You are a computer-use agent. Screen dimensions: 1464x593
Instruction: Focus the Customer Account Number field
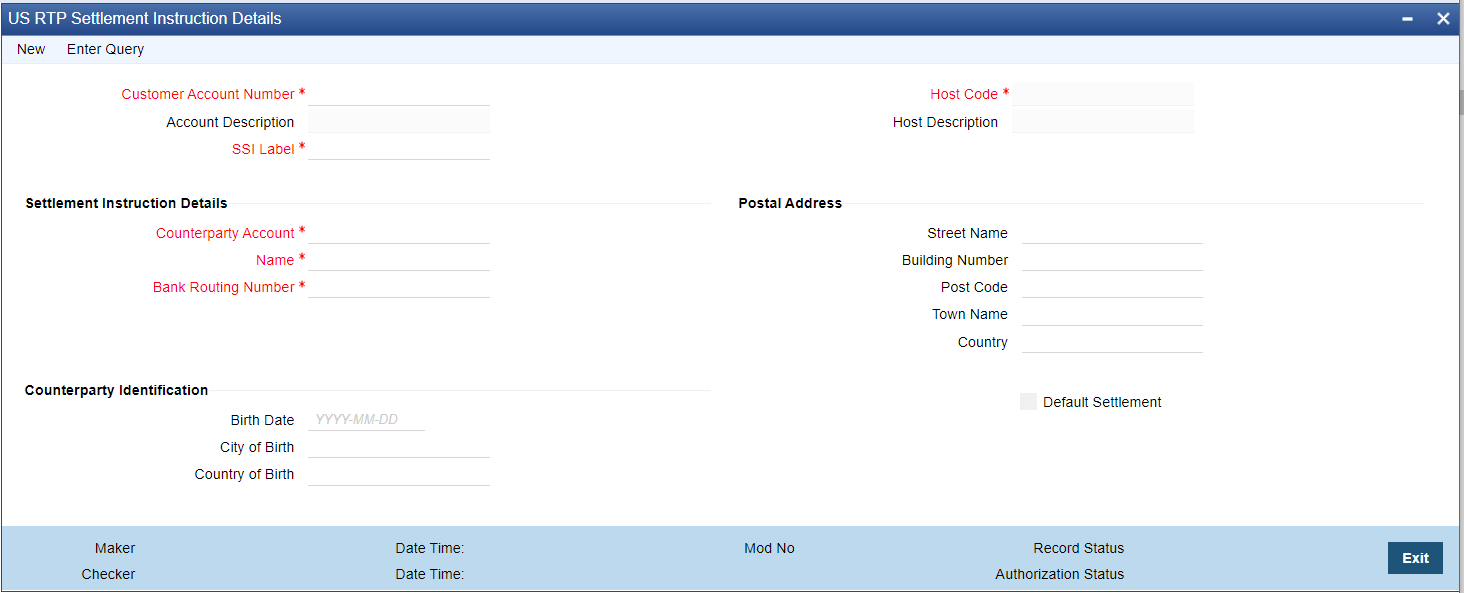(x=399, y=94)
